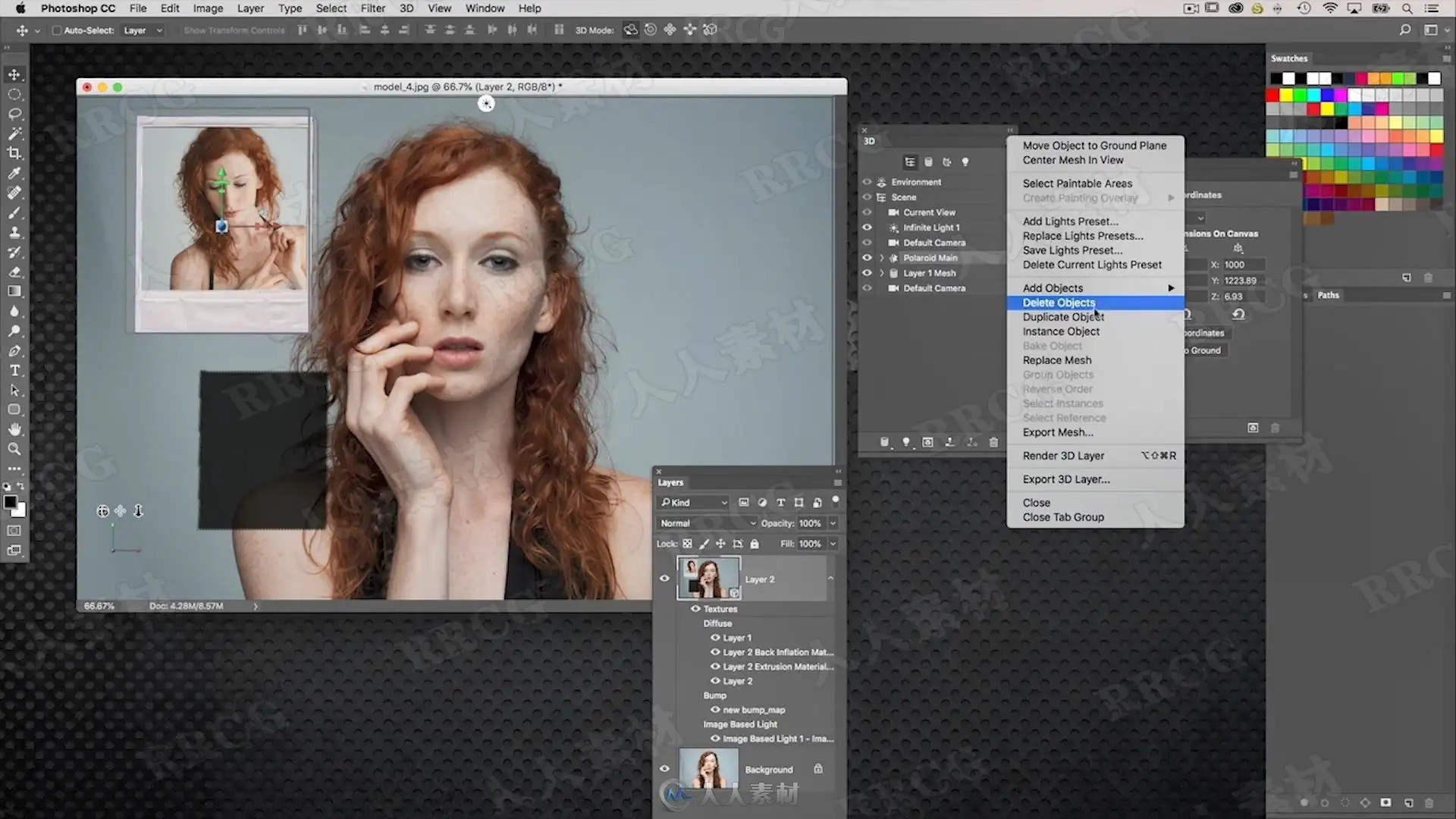
Task: Select the Zoom tool
Action: 14,449
